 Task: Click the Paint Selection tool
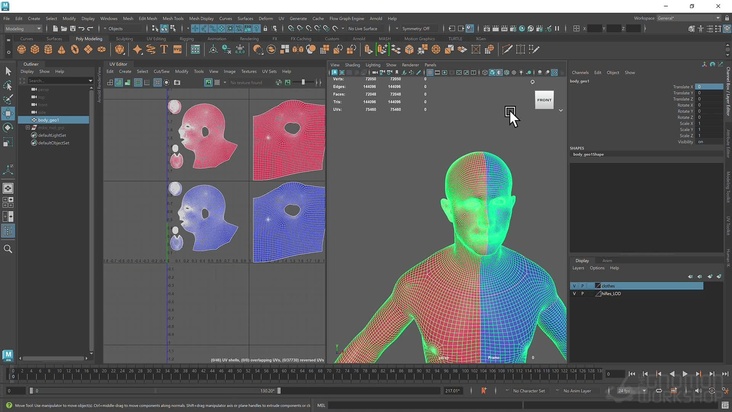tap(8, 99)
